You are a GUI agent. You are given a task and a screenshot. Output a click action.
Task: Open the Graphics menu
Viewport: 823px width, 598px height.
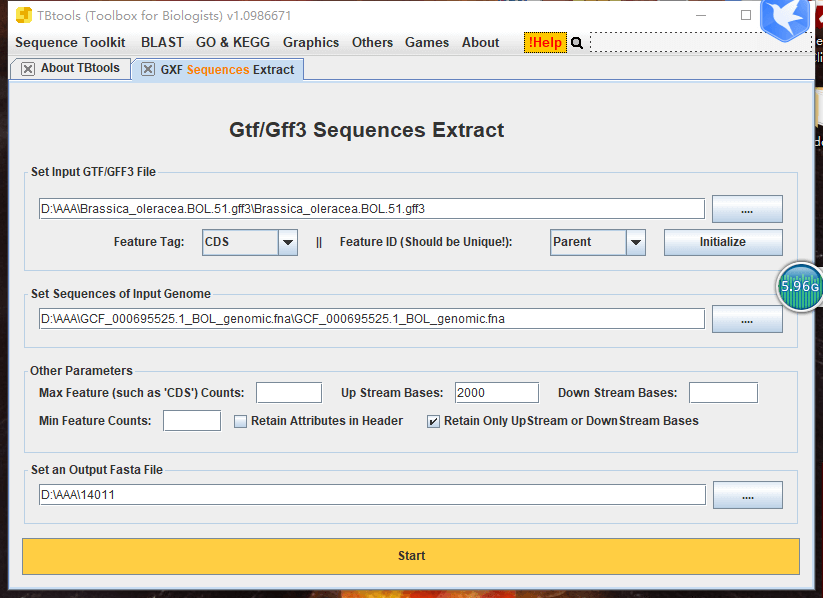(x=311, y=43)
